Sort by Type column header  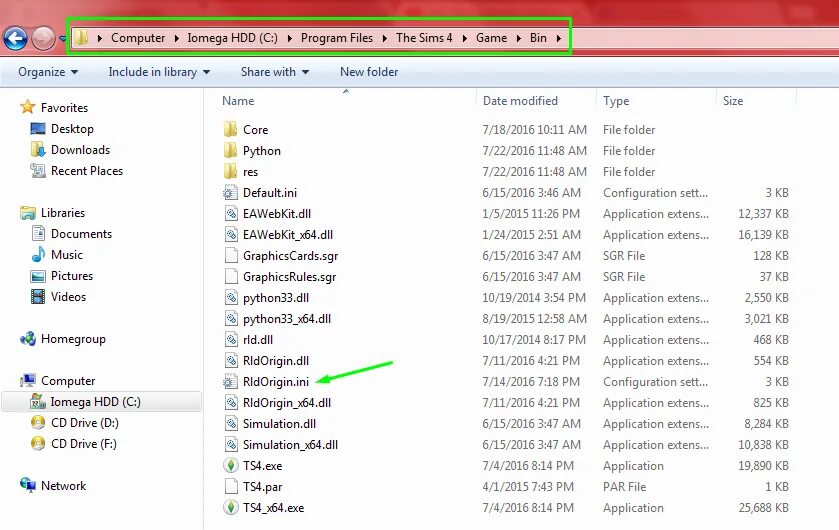(616, 101)
